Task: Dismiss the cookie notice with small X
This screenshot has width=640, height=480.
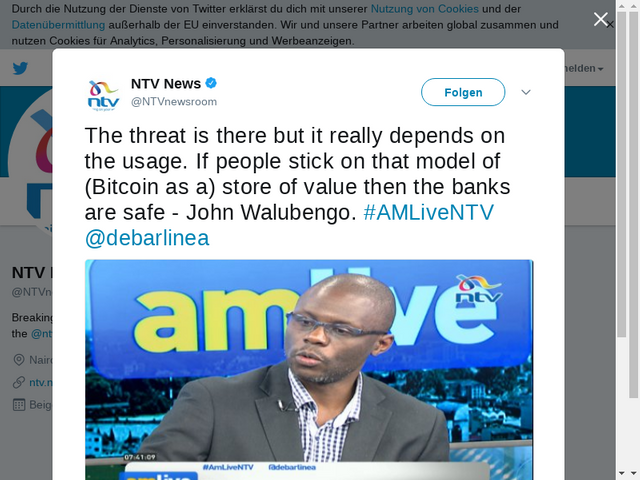Action: (610, 25)
